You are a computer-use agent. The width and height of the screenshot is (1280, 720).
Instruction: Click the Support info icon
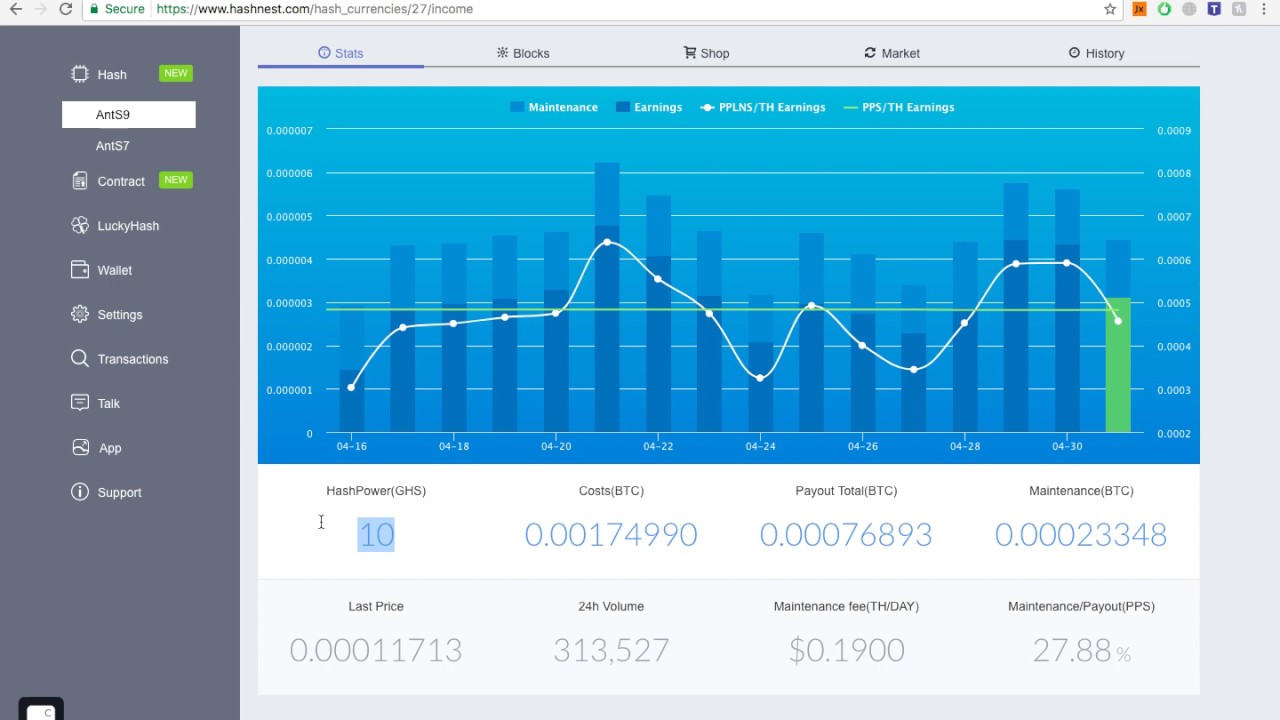(80, 492)
